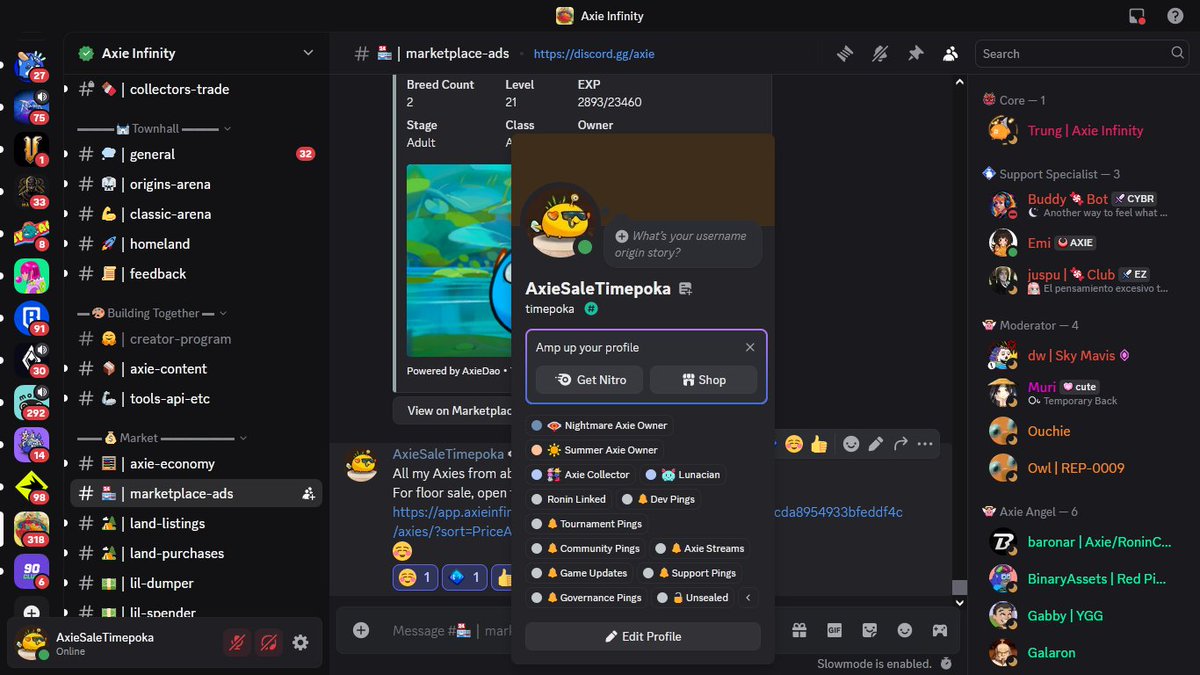This screenshot has height=675, width=1200.
Task: Click Axie Collector role color dot
Action: click(x=537, y=475)
